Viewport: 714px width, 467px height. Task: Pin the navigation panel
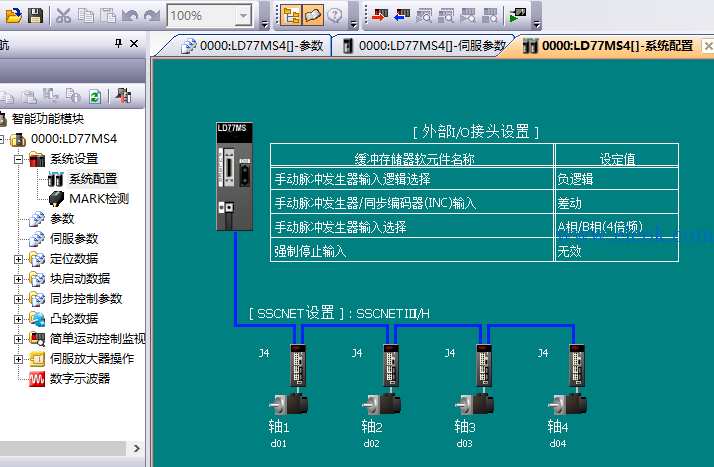point(118,44)
